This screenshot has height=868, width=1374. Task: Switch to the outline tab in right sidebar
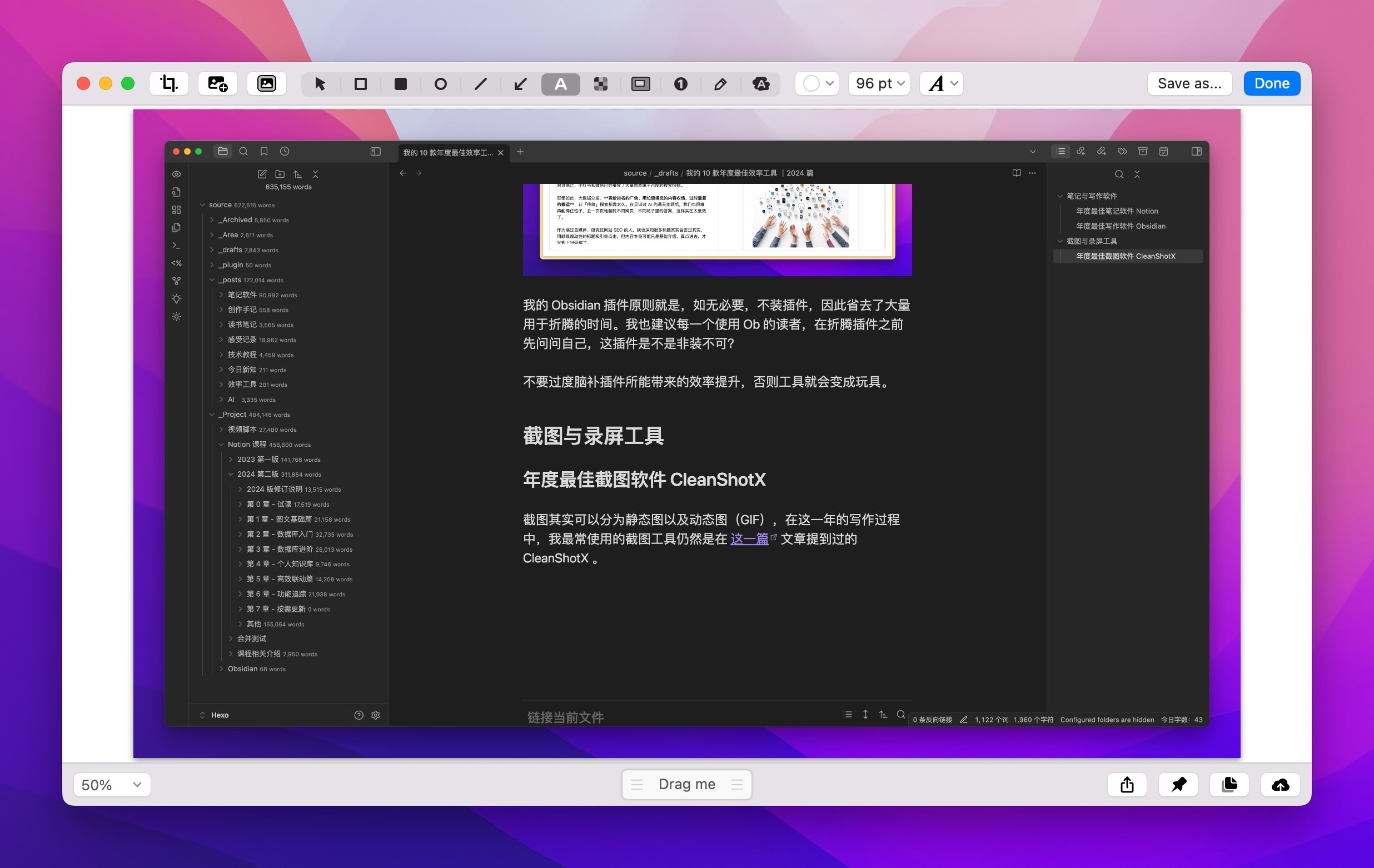pos(1061,151)
